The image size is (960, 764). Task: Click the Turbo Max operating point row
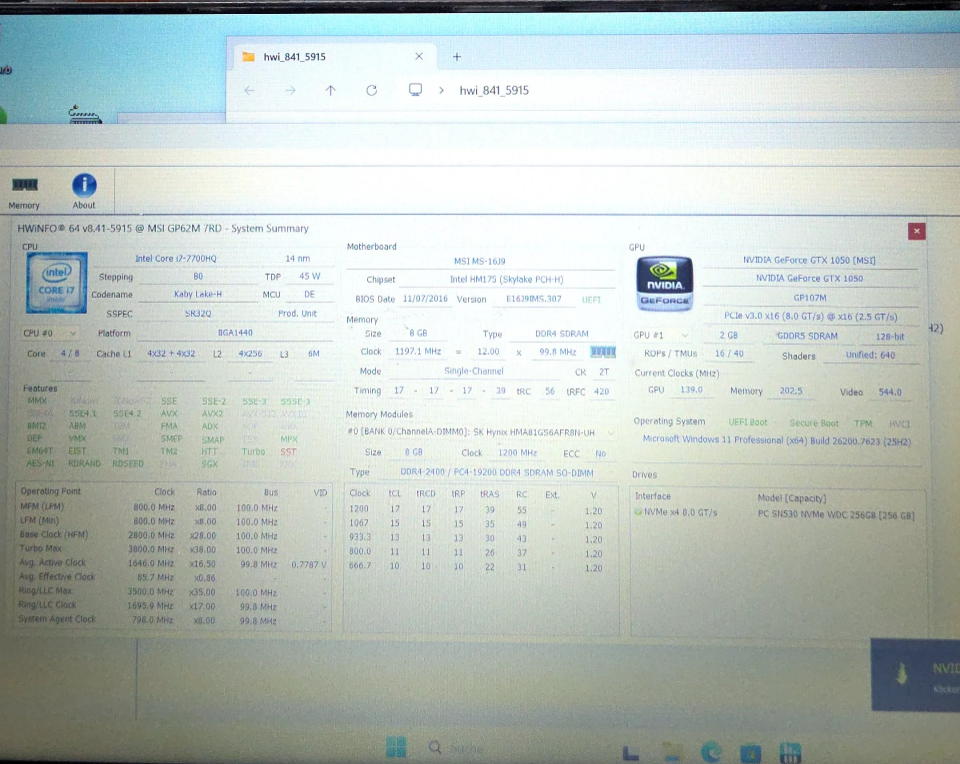(x=173, y=549)
